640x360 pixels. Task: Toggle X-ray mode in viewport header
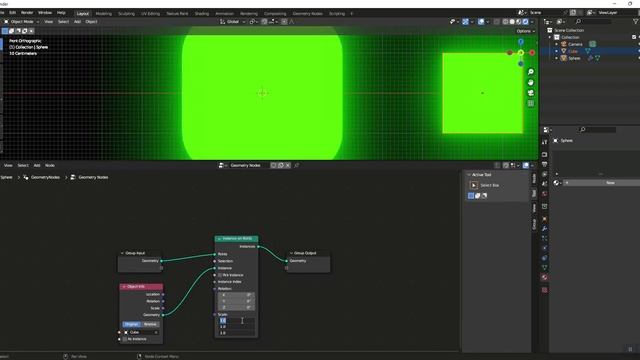click(x=496, y=22)
